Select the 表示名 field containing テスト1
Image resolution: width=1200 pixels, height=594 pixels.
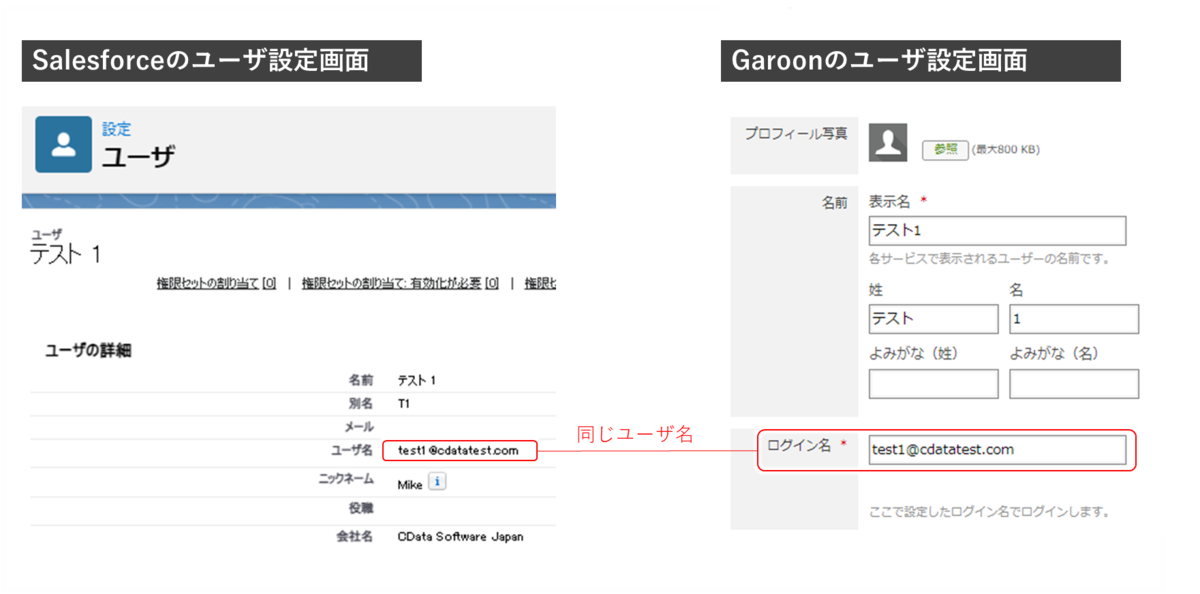(998, 231)
